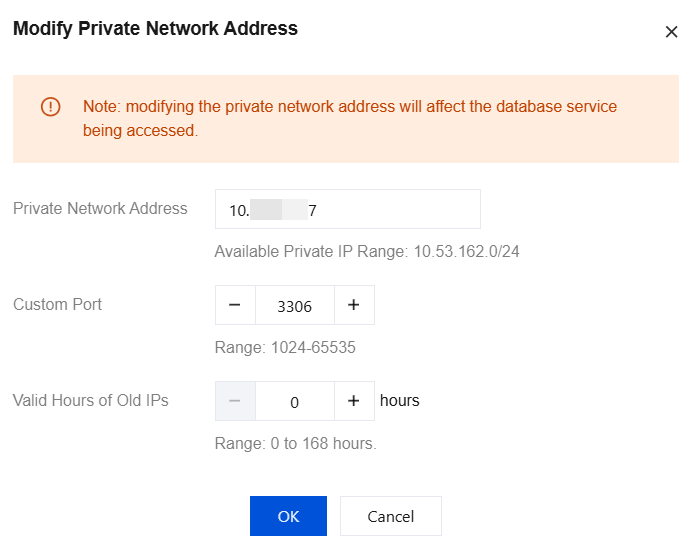Confirm changes with the OK button
This screenshot has height=542, width=691.
pos(288,516)
